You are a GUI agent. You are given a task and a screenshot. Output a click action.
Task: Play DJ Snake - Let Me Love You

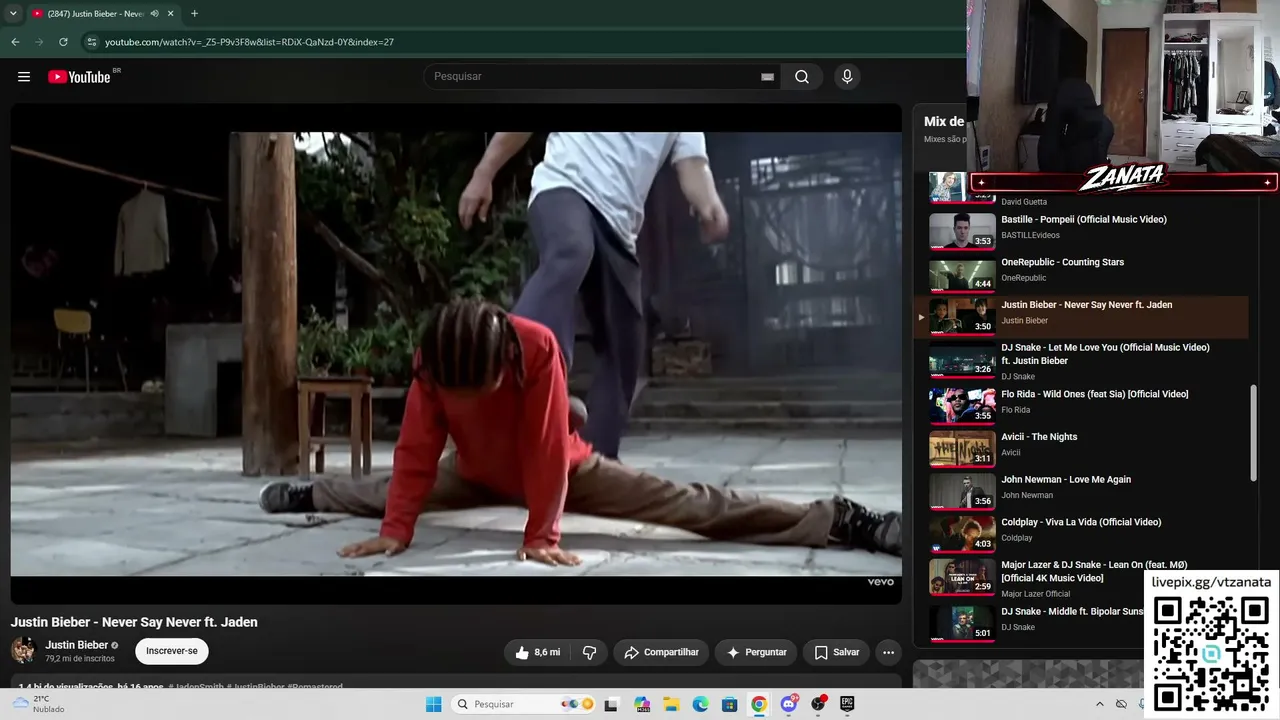(1105, 354)
